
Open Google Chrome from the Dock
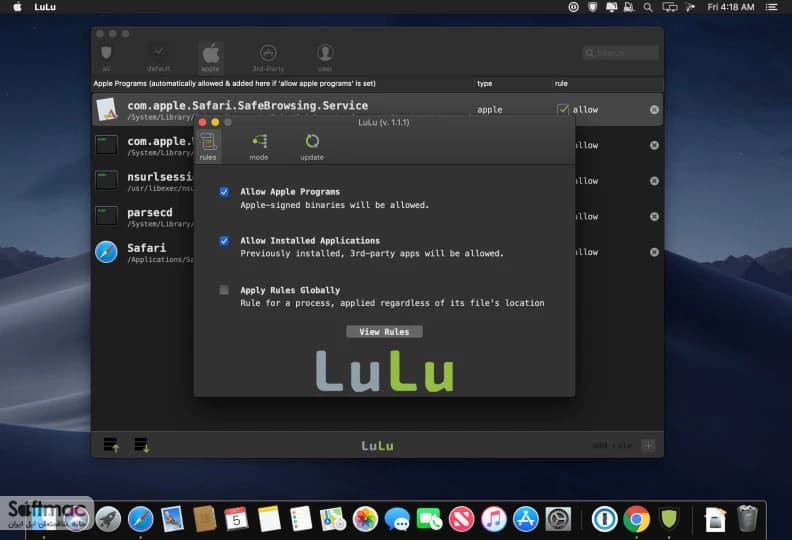tap(636, 519)
